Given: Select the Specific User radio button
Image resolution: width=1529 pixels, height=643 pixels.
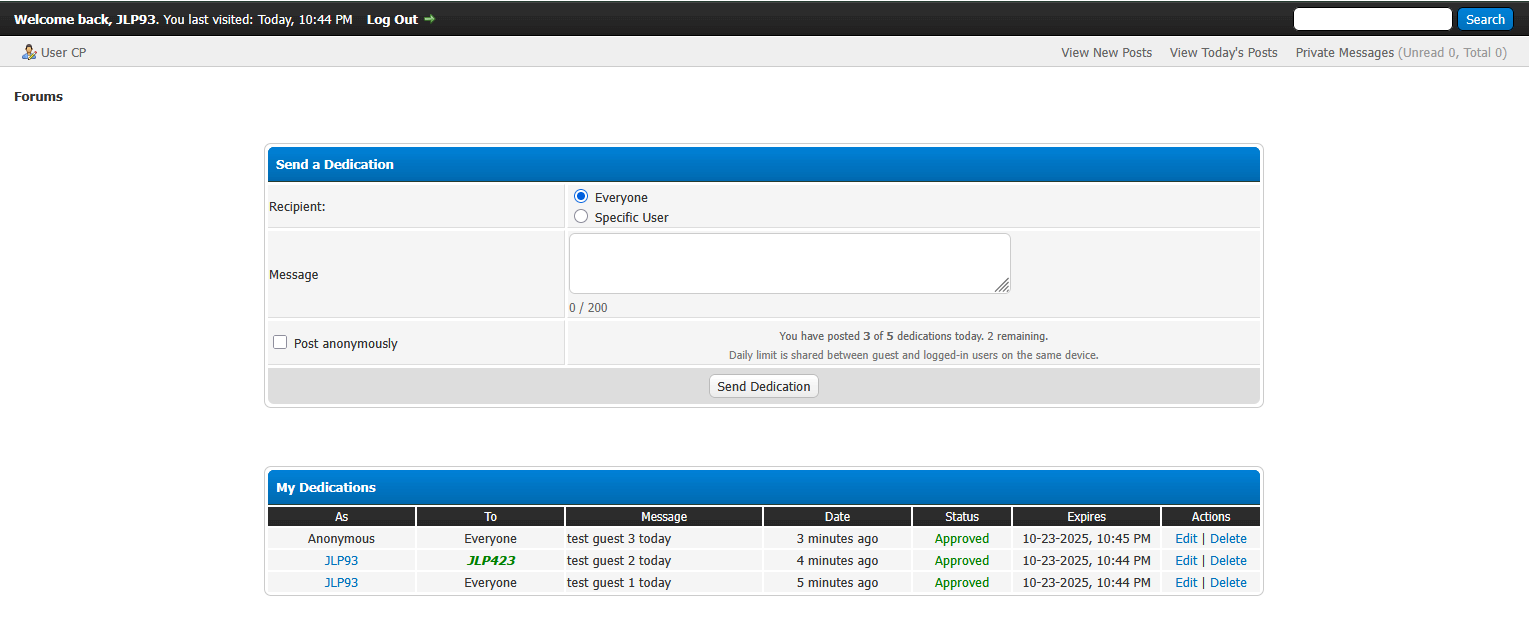Looking at the screenshot, I should click(x=581, y=217).
